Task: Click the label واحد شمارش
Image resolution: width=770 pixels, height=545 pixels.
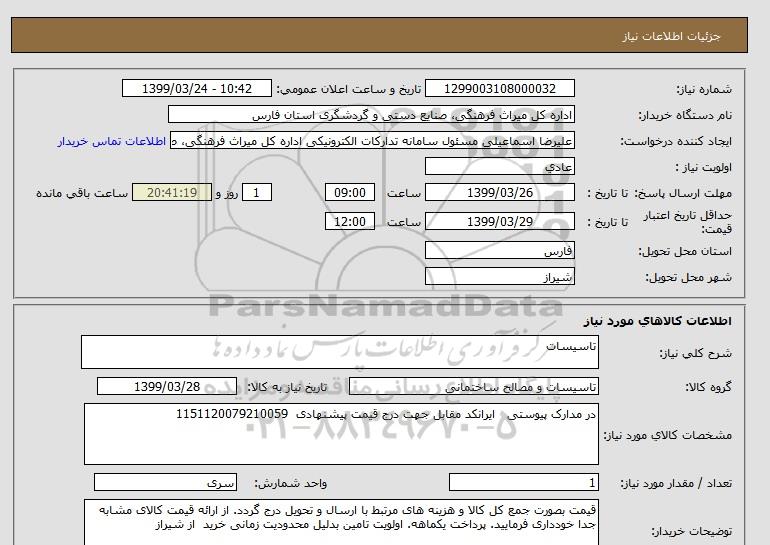Action: pyautogui.click(x=291, y=484)
